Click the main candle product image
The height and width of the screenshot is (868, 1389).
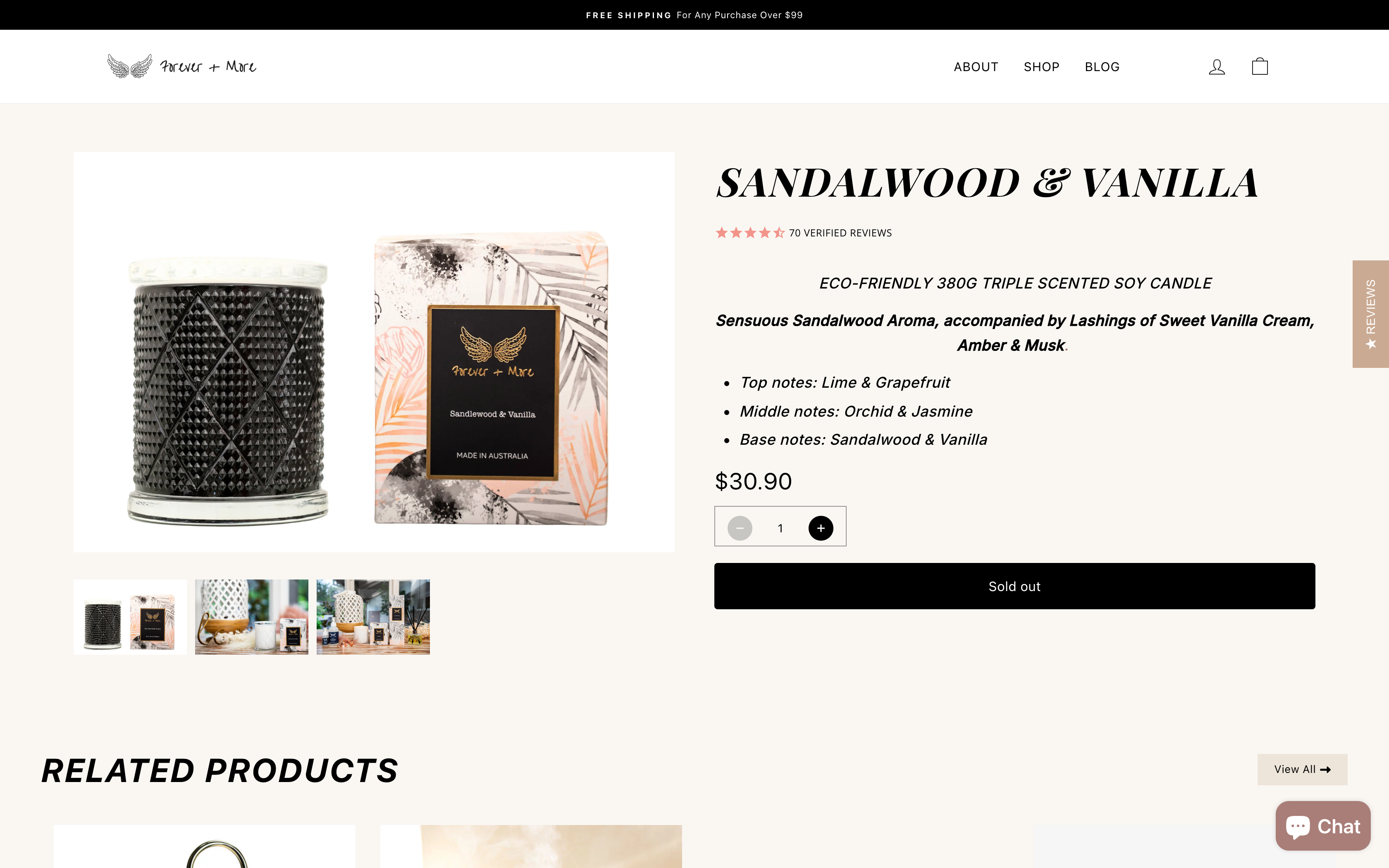tap(374, 352)
